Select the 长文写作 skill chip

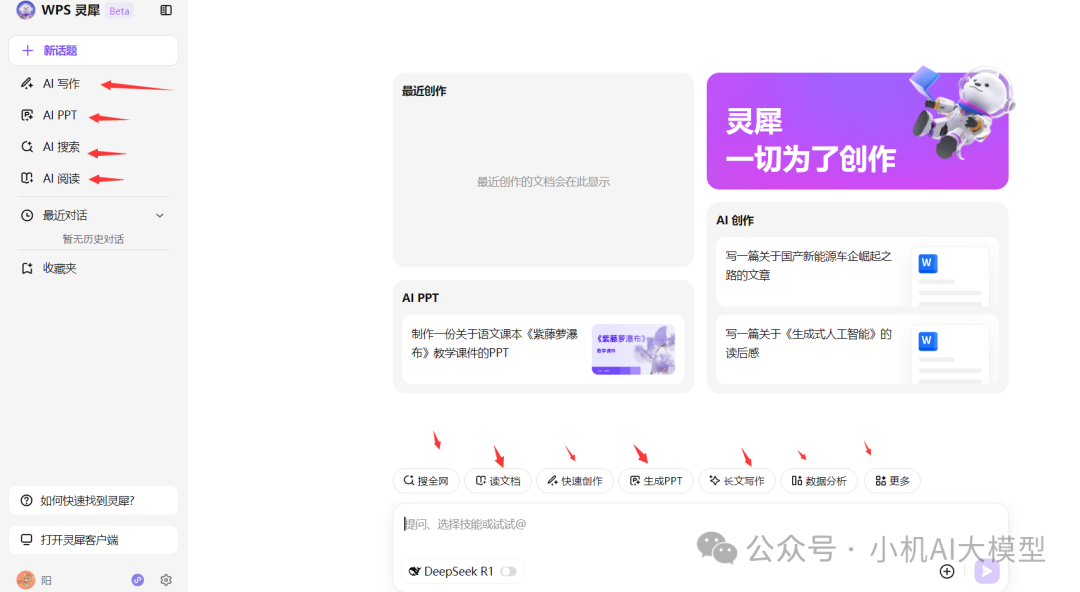[x=737, y=480]
